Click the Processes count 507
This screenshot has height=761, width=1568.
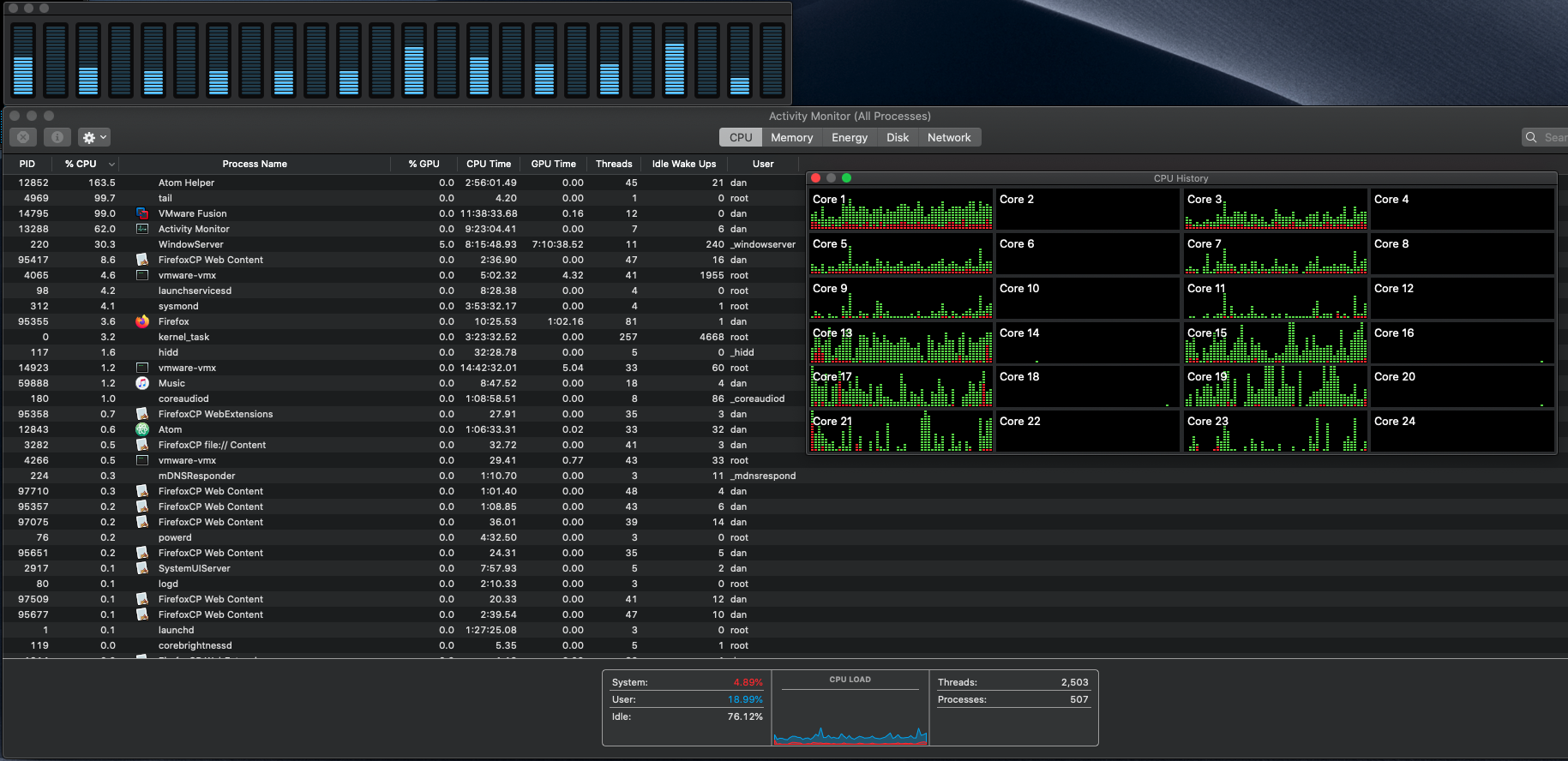[1078, 699]
